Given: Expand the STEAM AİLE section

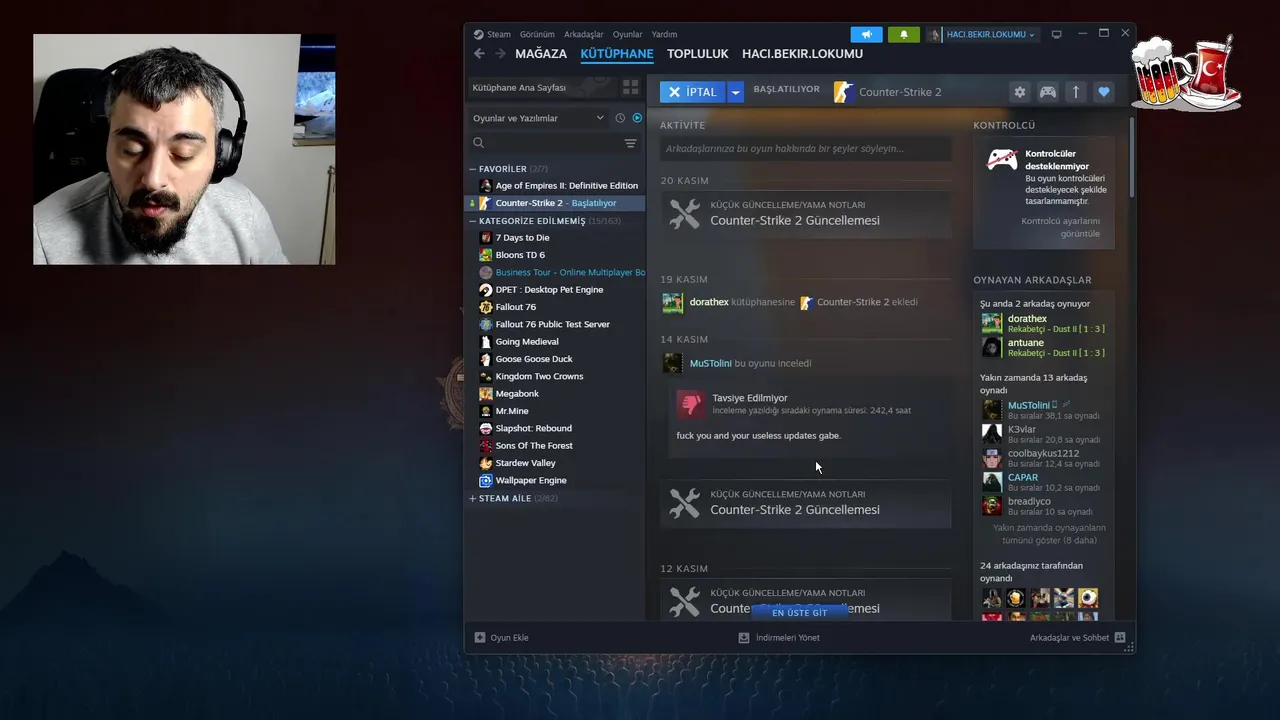Looking at the screenshot, I should click(x=473, y=498).
